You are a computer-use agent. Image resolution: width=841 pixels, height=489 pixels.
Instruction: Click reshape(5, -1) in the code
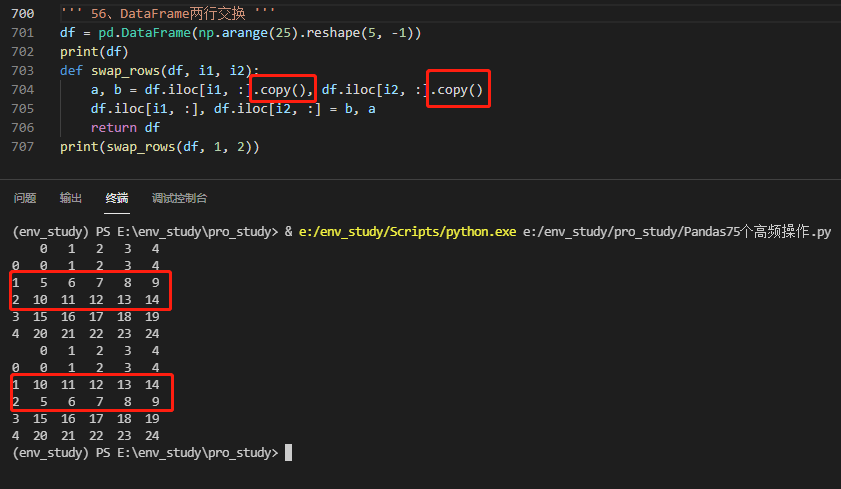point(360,33)
